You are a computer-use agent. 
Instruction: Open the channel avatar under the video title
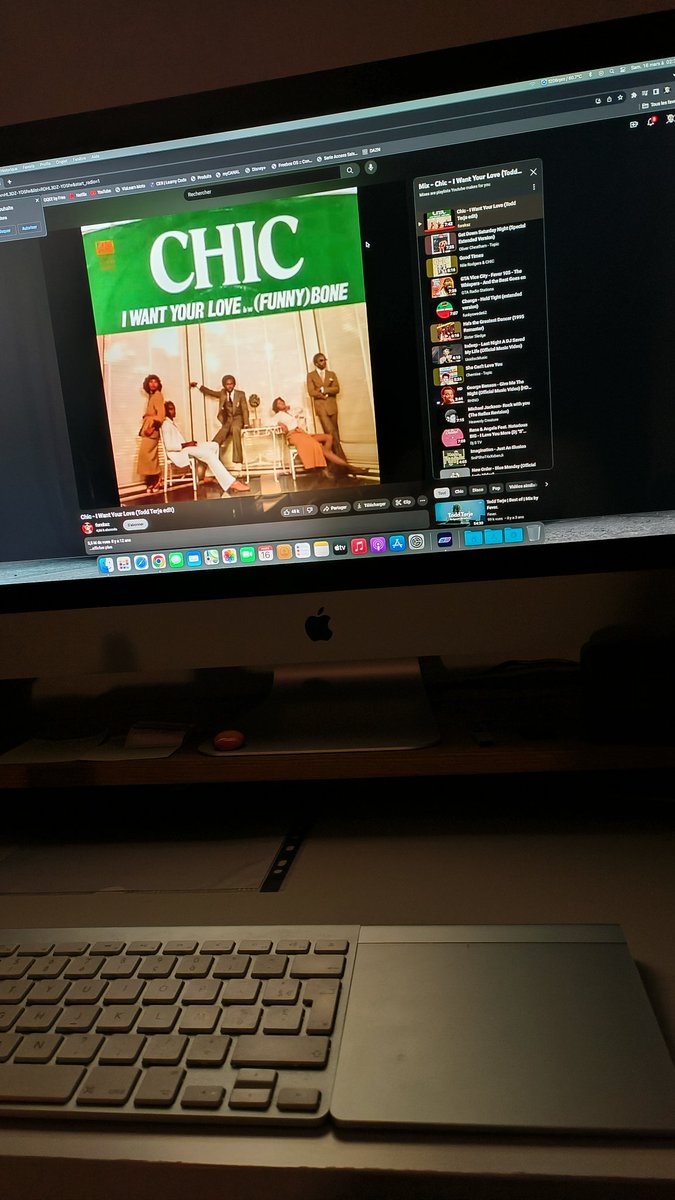(87, 526)
